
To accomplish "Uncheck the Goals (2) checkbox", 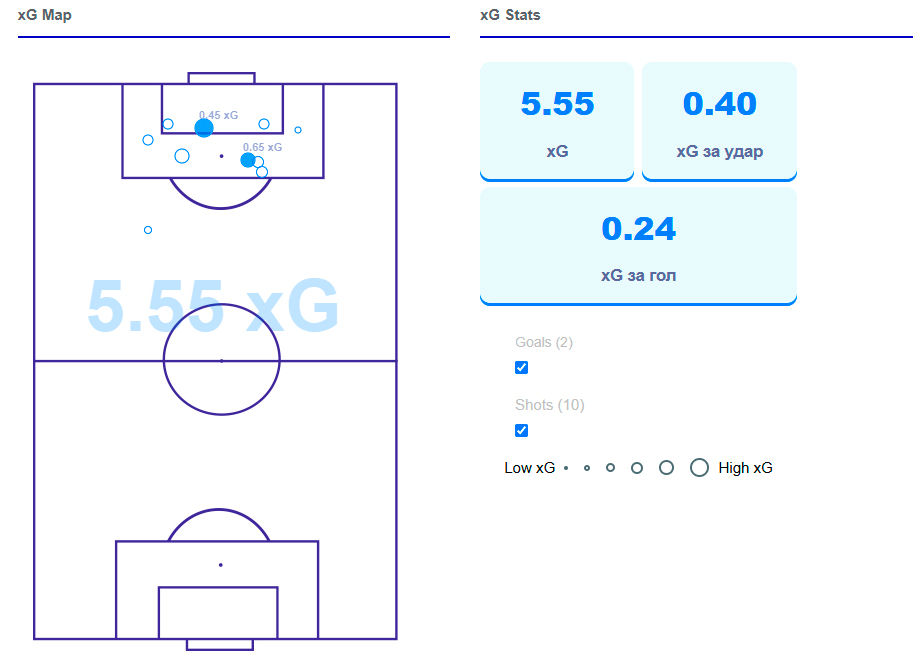I will [521, 367].
